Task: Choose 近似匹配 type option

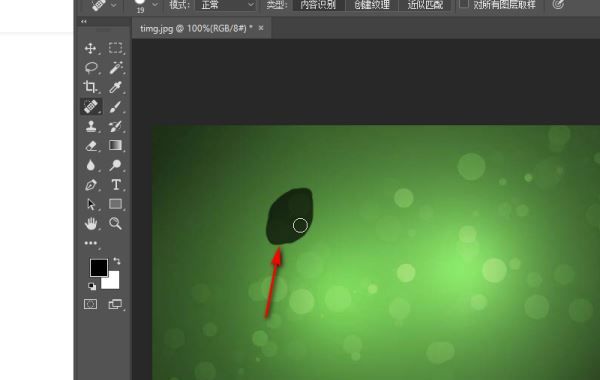Action: (425, 5)
